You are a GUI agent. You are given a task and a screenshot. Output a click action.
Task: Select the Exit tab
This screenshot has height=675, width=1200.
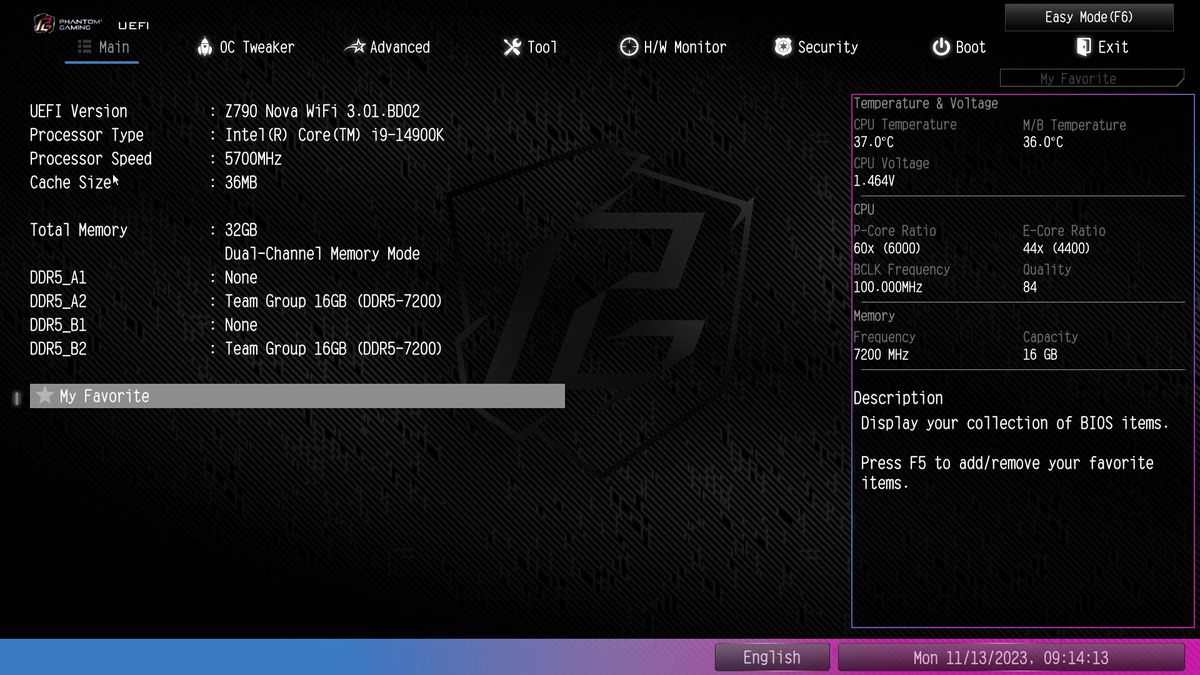pyautogui.click(x=1102, y=47)
